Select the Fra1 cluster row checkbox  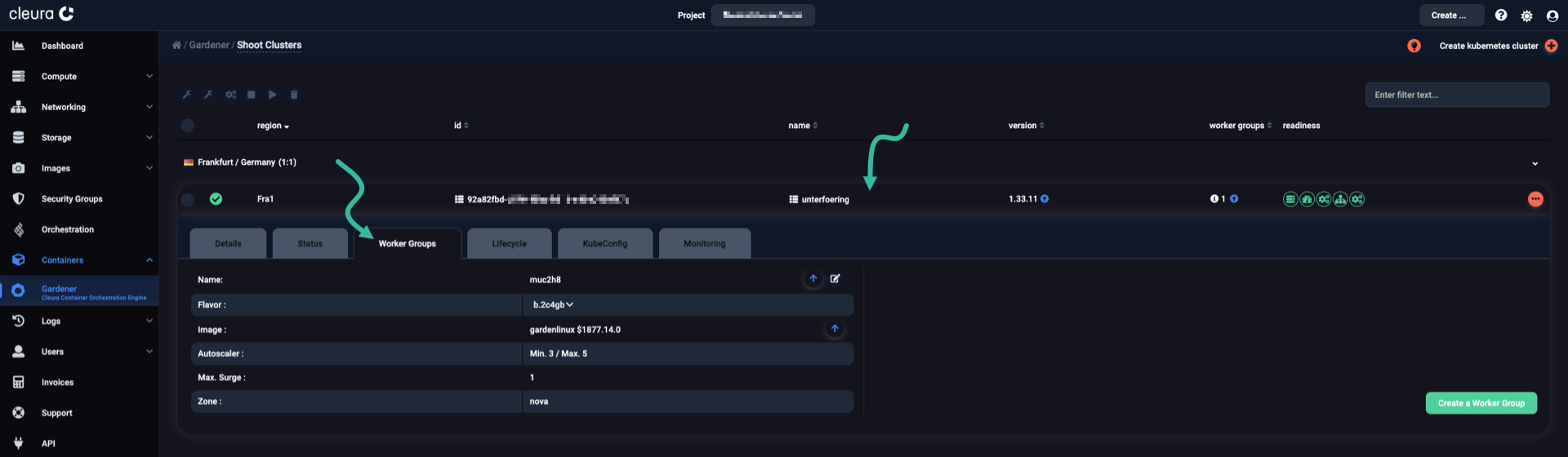pos(188,199)
